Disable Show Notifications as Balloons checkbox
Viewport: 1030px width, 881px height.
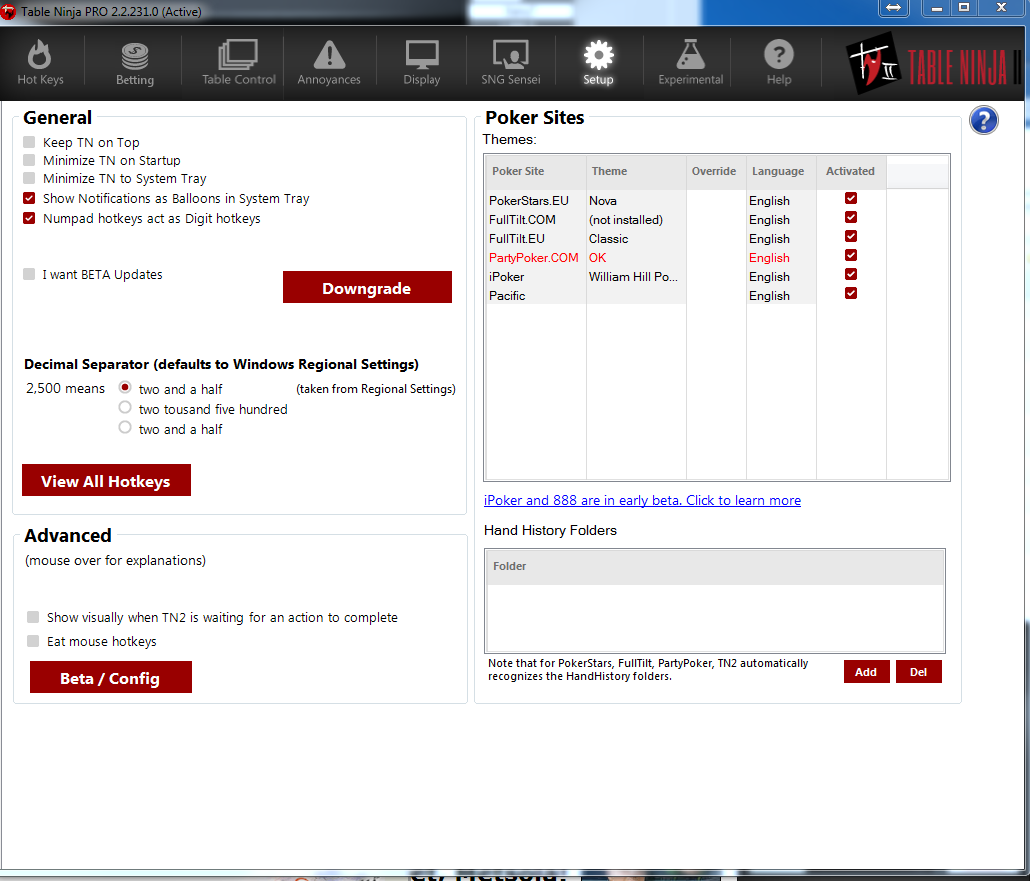pyautogui.click(x=29, y=198)
